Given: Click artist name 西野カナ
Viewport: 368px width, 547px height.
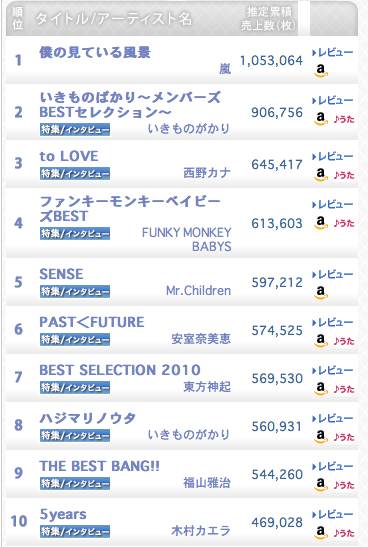Looking at the screenshot, I should pos(207,173).
